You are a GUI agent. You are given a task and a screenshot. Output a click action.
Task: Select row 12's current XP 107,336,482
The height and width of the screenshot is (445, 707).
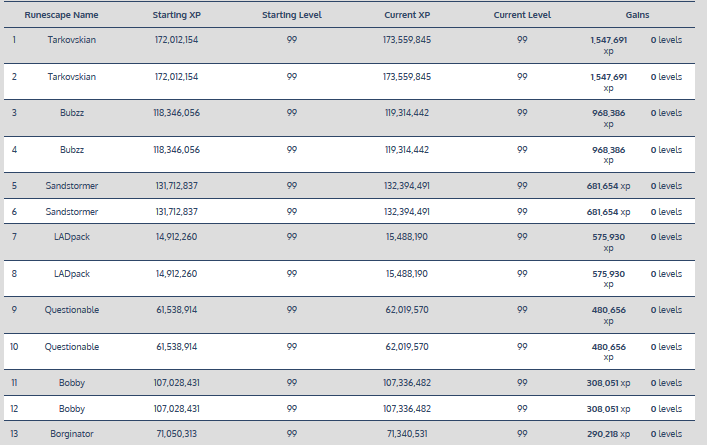407,409
